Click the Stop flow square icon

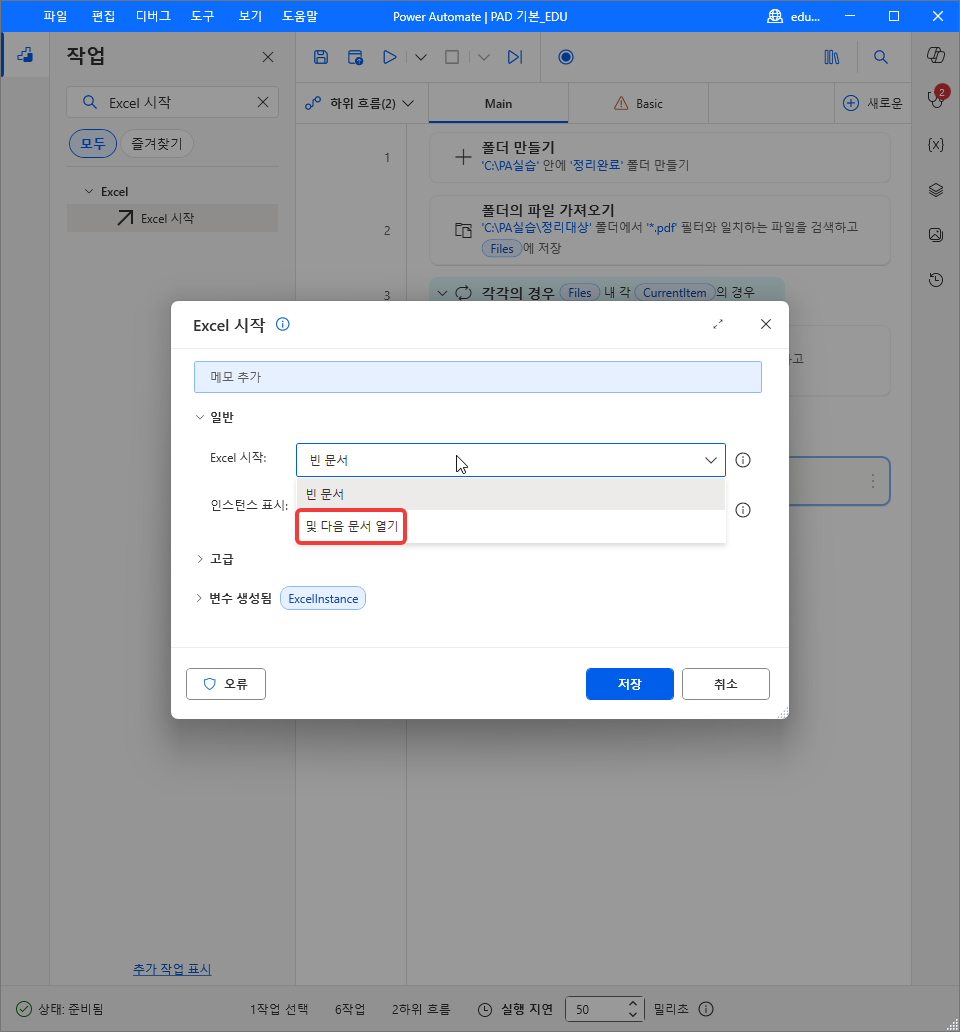[452, 57]
